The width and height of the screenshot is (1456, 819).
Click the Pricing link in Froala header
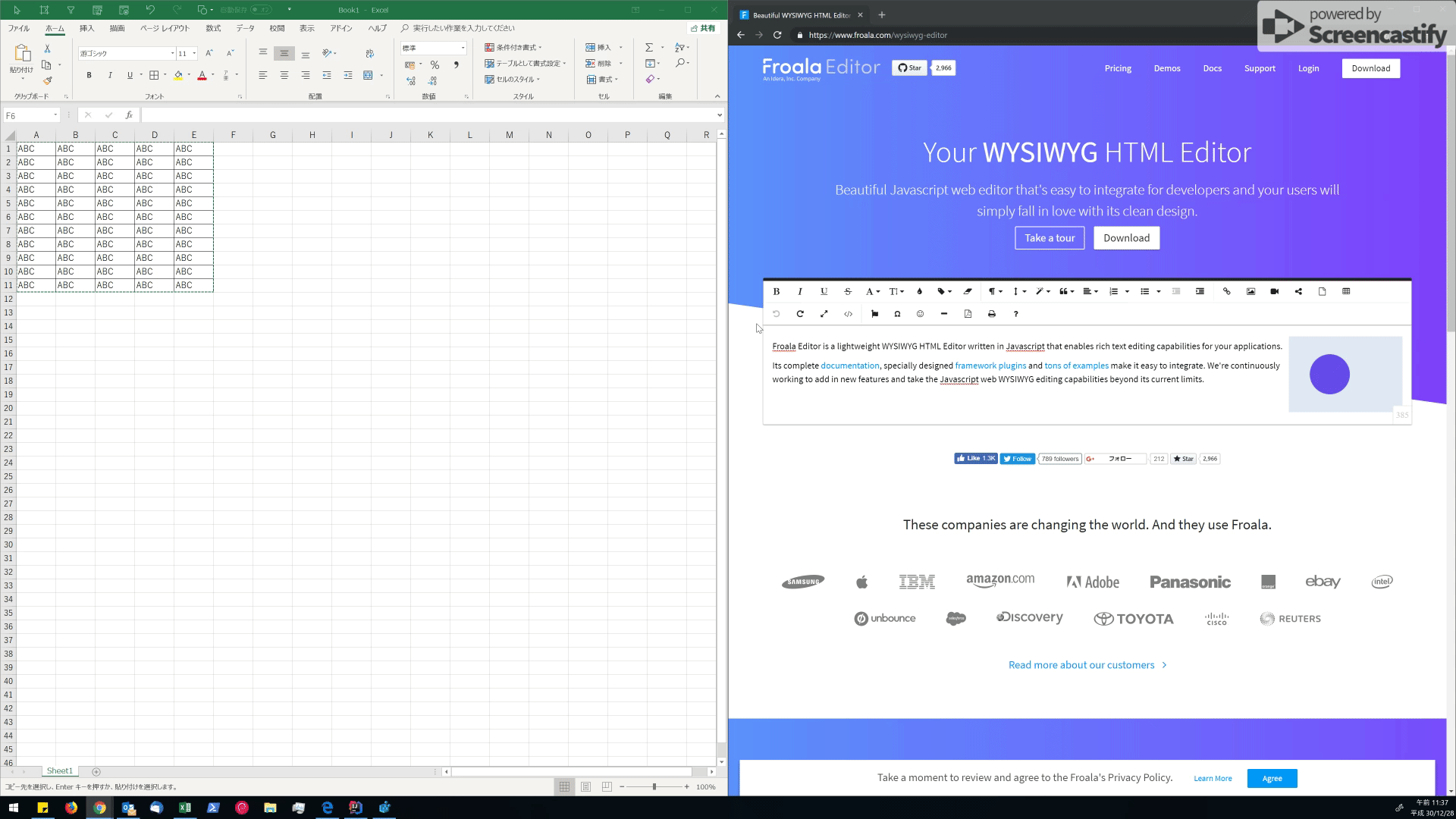[x=1118, y=68]
